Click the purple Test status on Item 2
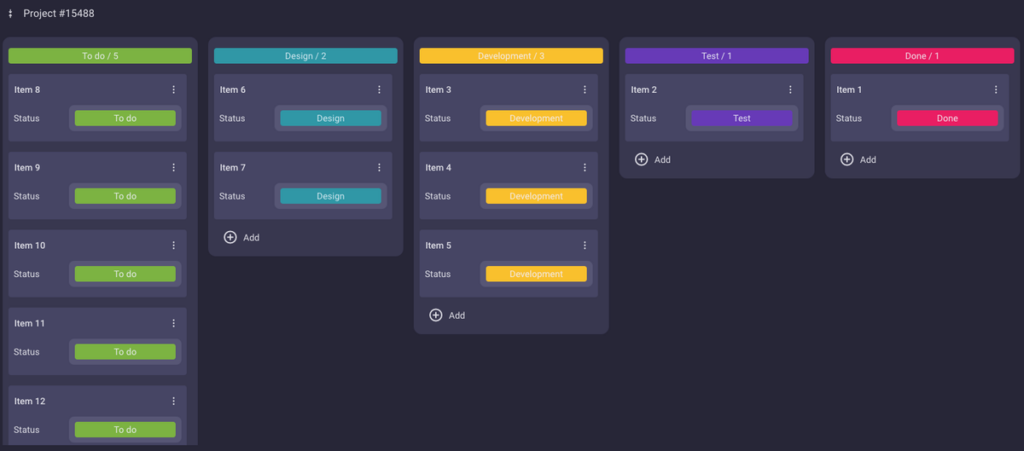 pyautogui.click(x=741, y=118)
